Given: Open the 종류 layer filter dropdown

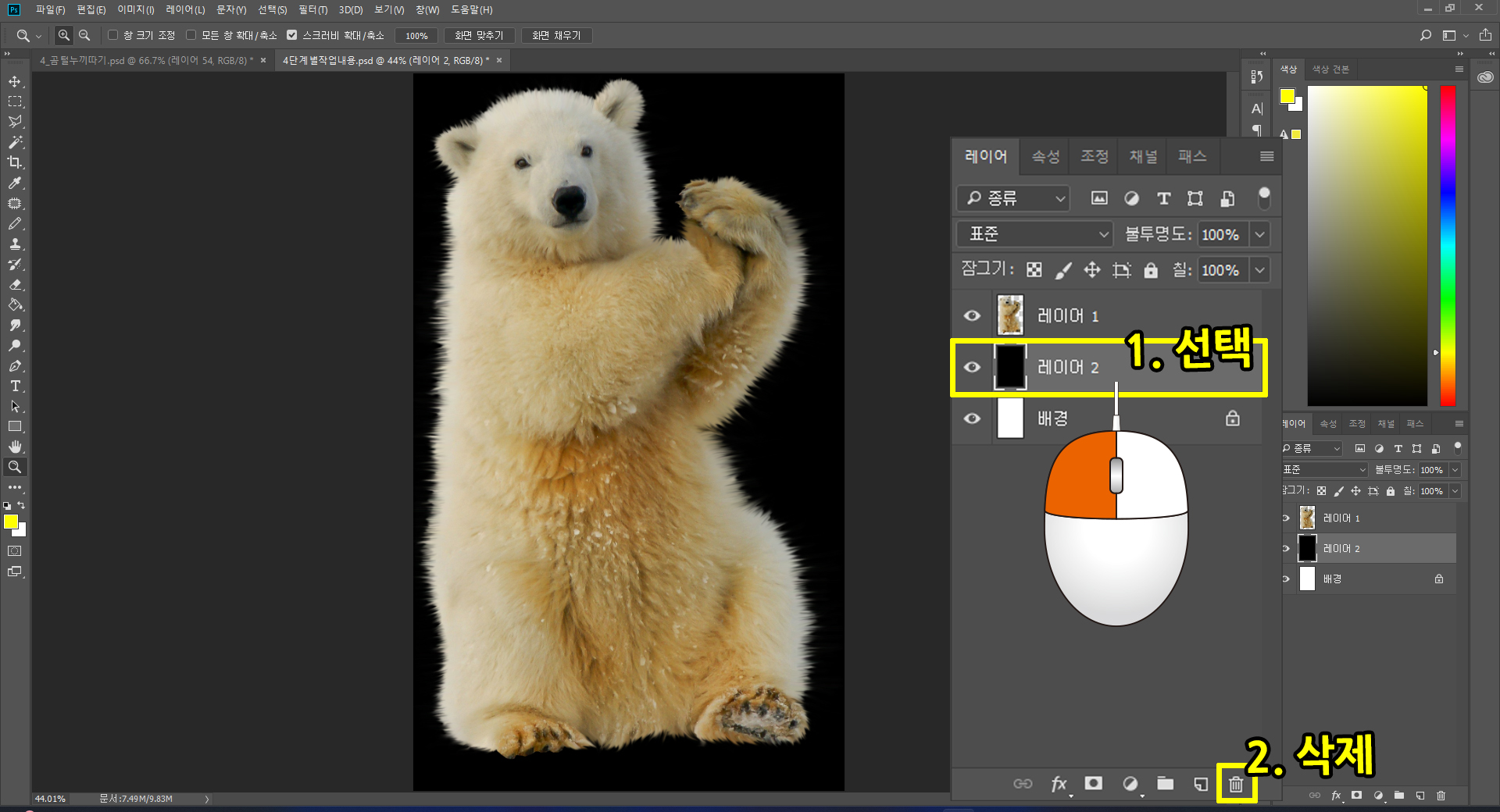Looking at the screenshot, I should tap(1013, 198).
